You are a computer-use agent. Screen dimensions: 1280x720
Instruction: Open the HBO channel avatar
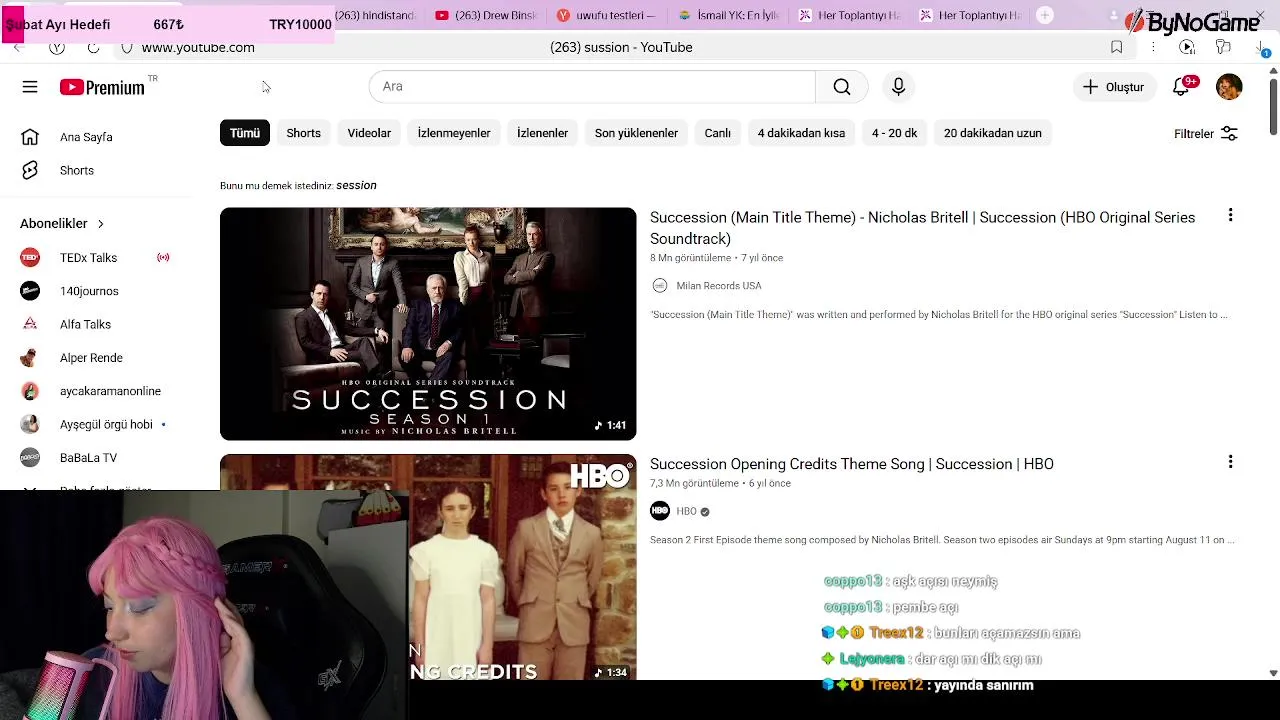[x=660, y=511]
